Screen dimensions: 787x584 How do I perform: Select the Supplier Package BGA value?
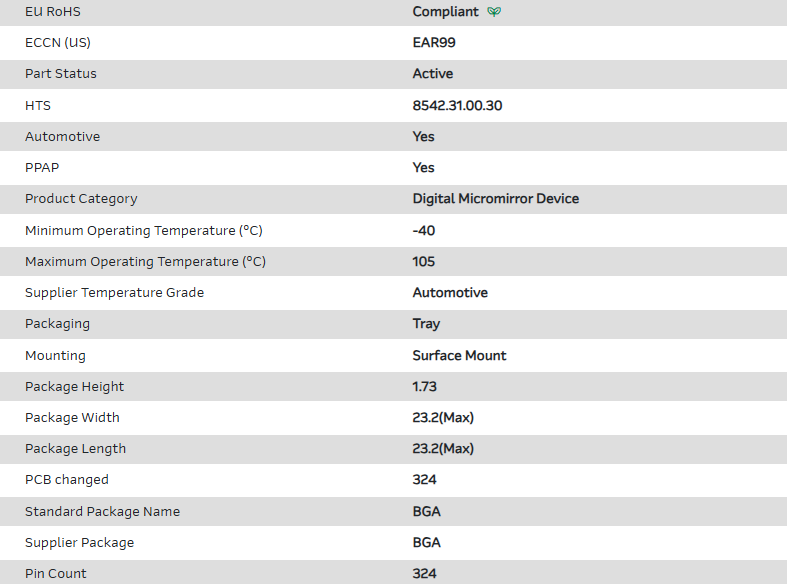[426, 543]
